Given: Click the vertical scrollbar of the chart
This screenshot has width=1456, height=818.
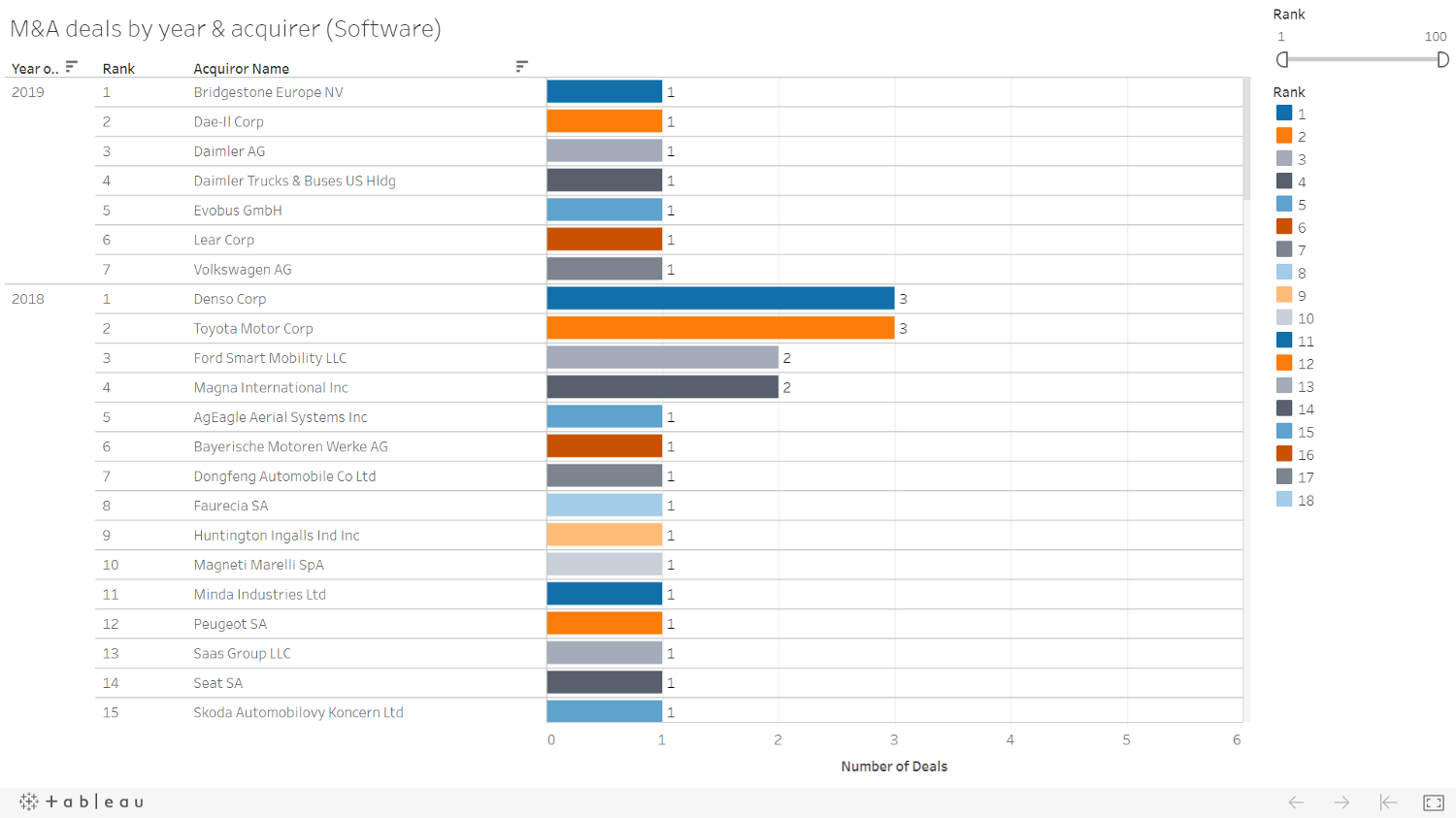Looking at the screenshot, I should [1247, 138].
